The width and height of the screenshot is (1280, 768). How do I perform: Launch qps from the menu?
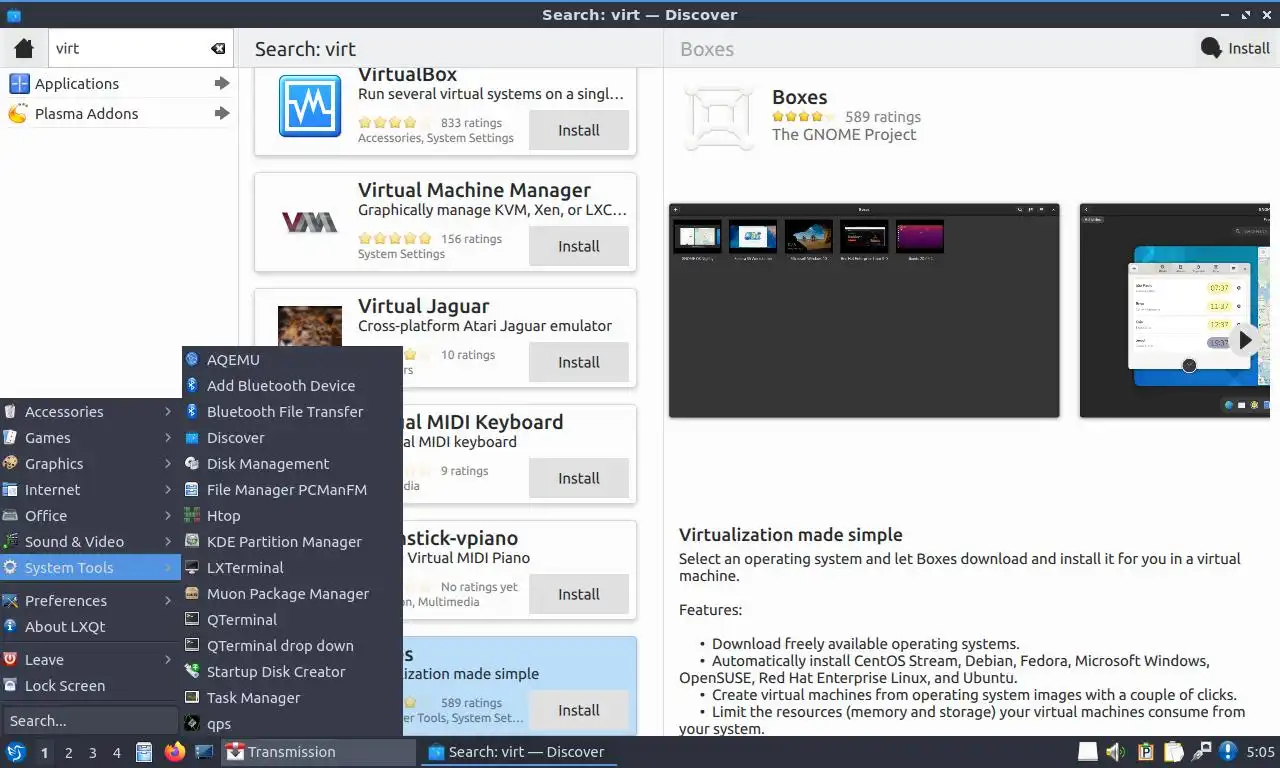click(x=292, y=724)
